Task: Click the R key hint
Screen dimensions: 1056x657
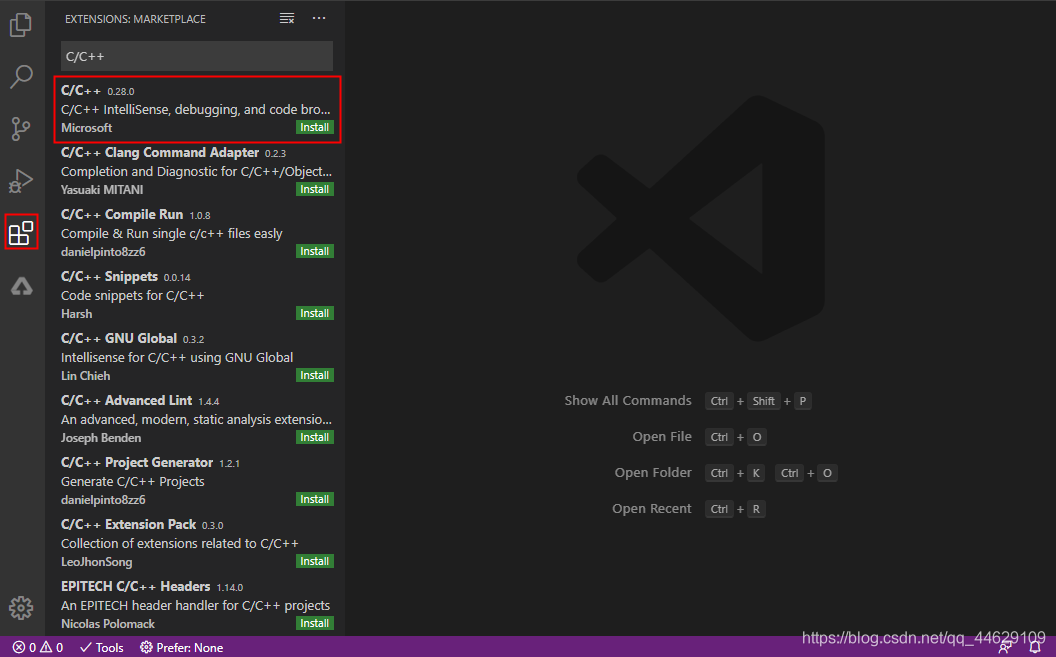Action: click(756, 509)
